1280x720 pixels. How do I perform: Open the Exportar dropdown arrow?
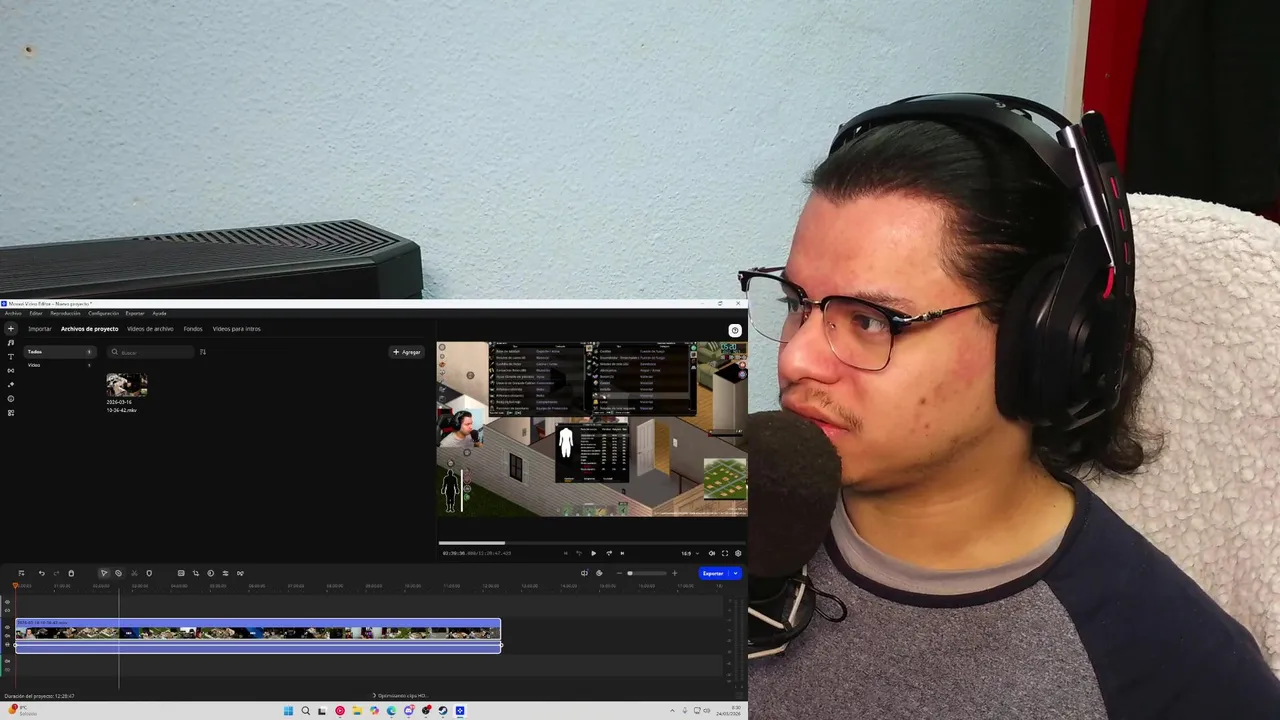click(735, 573)
